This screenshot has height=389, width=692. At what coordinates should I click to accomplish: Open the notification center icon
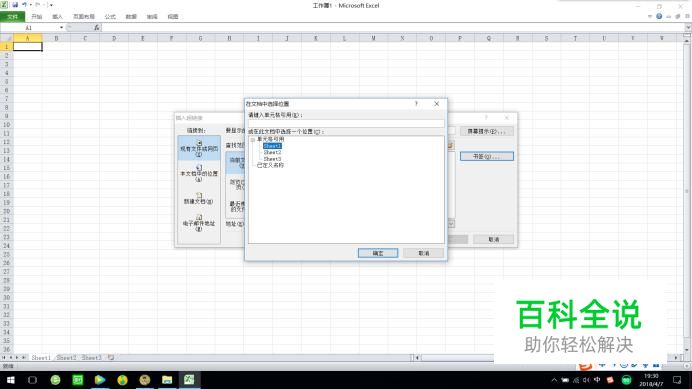click(677, 380)
